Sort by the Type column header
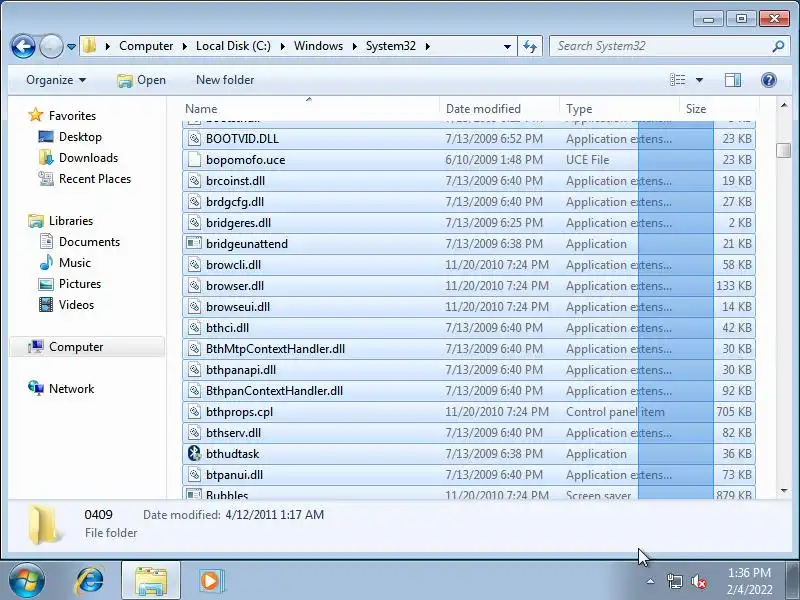The height and width of the screenshot is (600, 800). tap(619, 108)
